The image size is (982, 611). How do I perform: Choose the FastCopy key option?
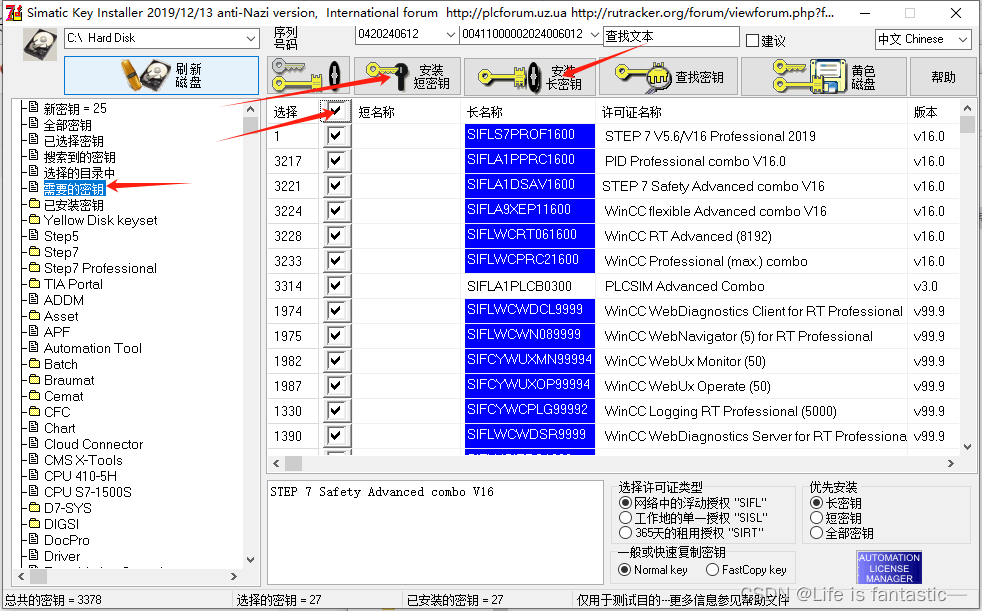712,570
